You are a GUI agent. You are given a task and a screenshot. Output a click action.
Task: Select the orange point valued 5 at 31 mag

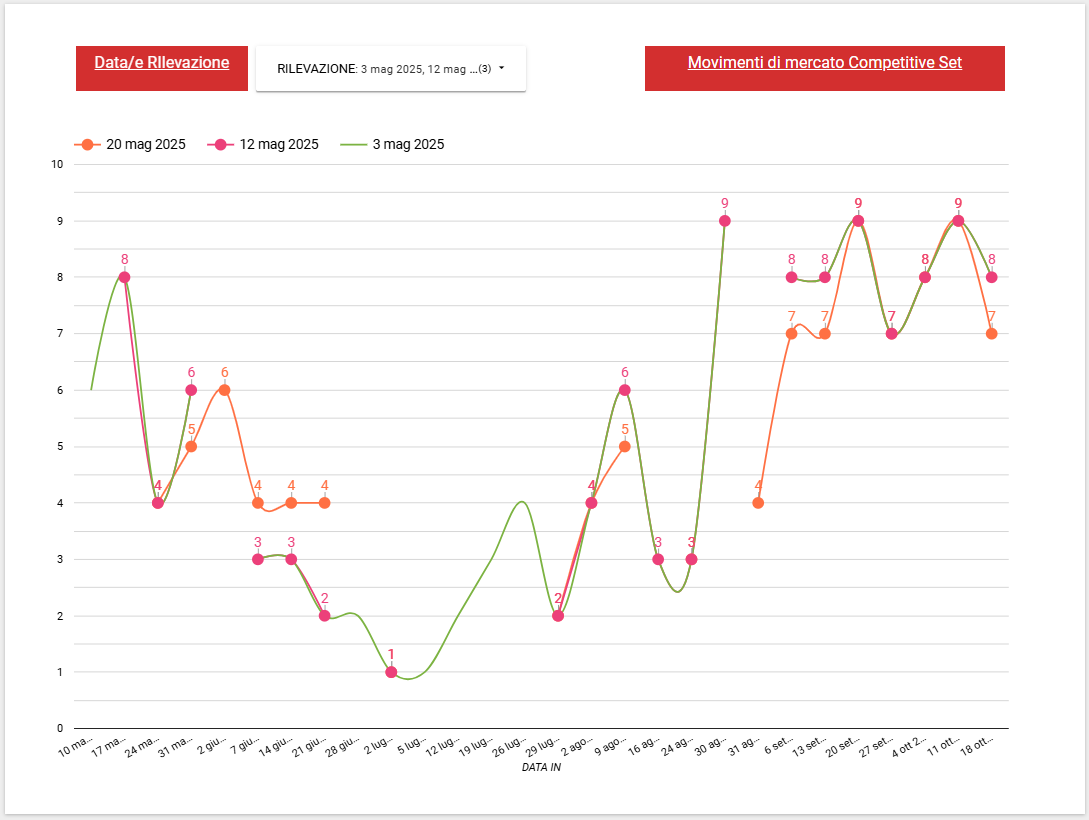191,446
